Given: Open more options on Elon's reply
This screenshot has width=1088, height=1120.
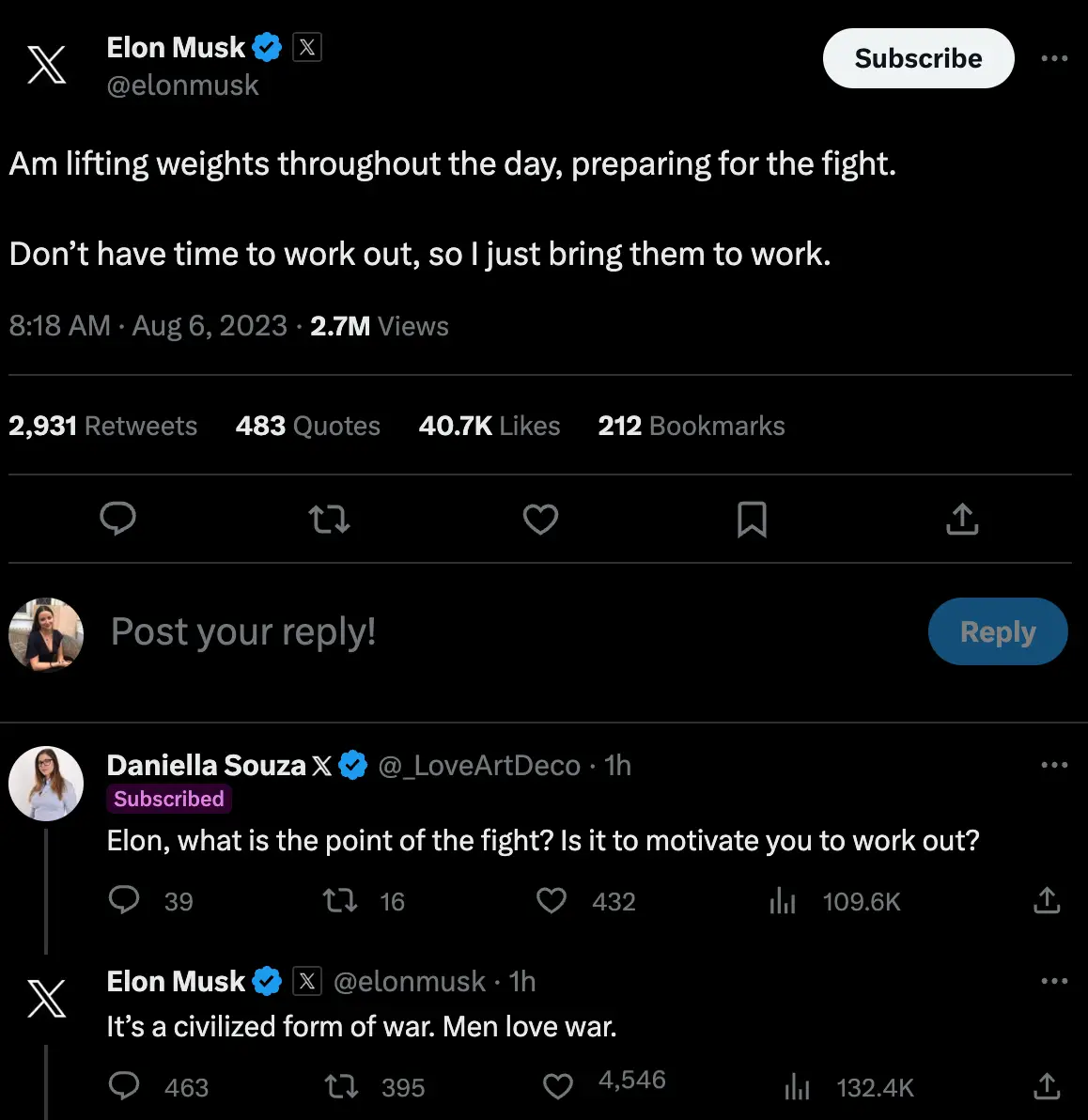Looking at the screenshot, I should click(1054, 980).
